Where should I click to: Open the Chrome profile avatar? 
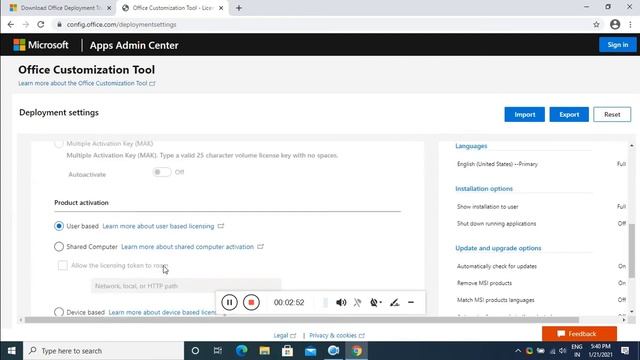coord(615,24)
